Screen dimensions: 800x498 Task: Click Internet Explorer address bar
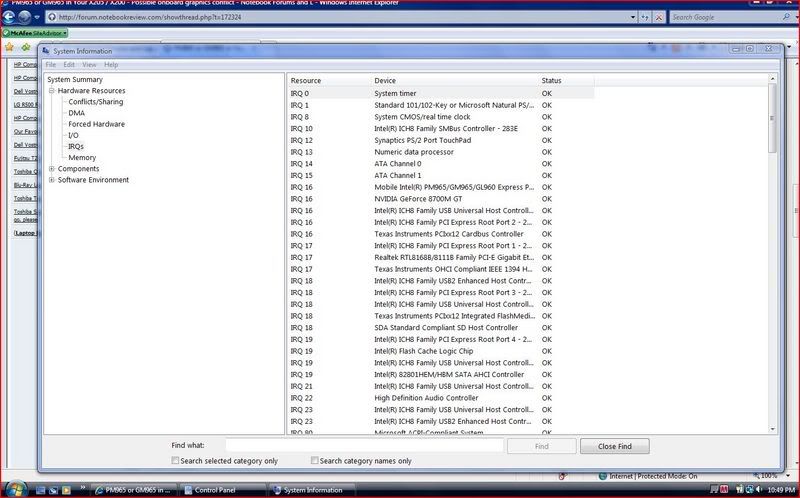pyautogui.click(x=337, y=17)
